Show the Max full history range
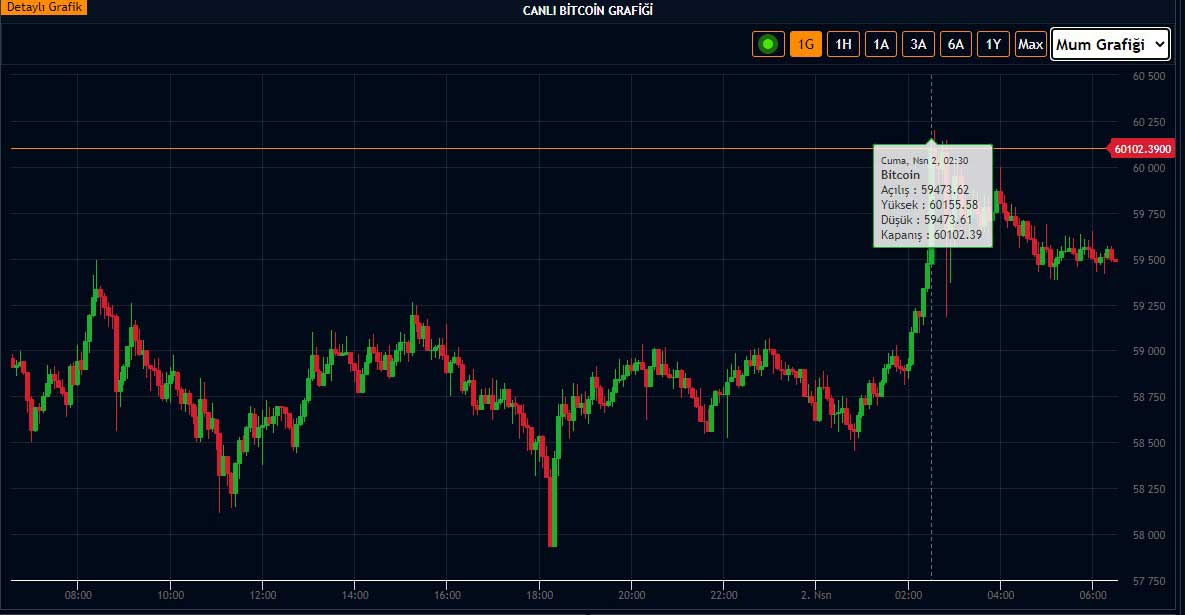The width and height of the screenshot is (1185, 615). coord(1030,44)
